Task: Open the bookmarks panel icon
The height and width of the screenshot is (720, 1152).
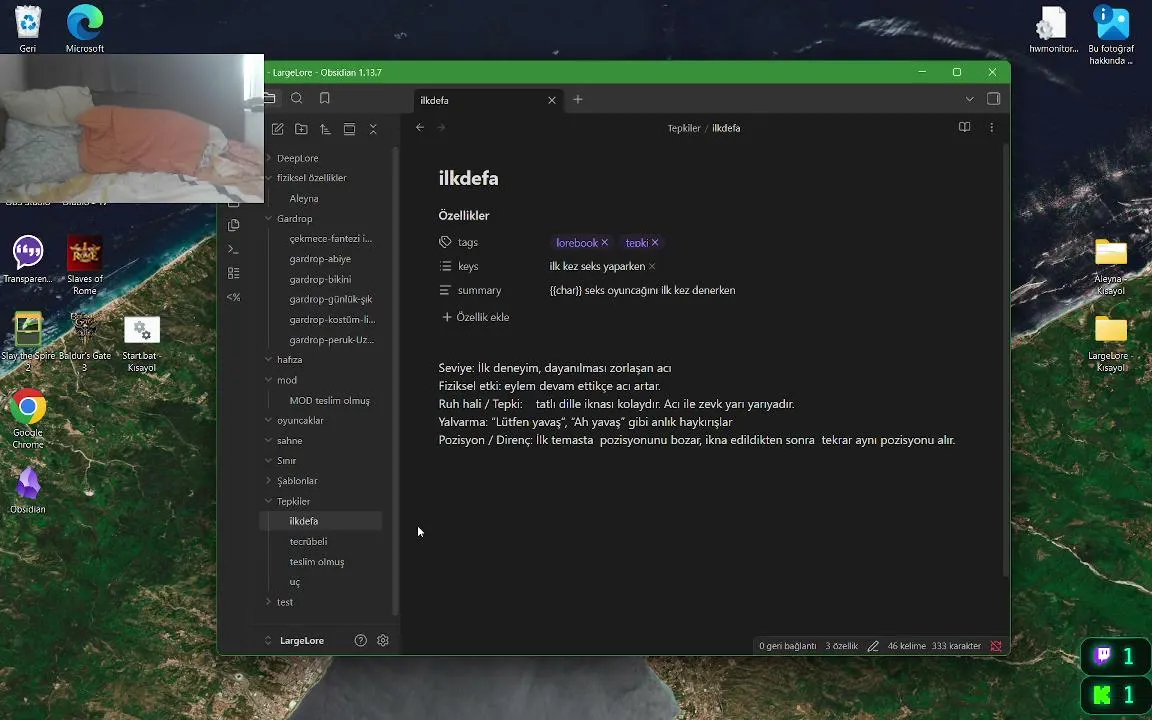Action: coord(325,98)
